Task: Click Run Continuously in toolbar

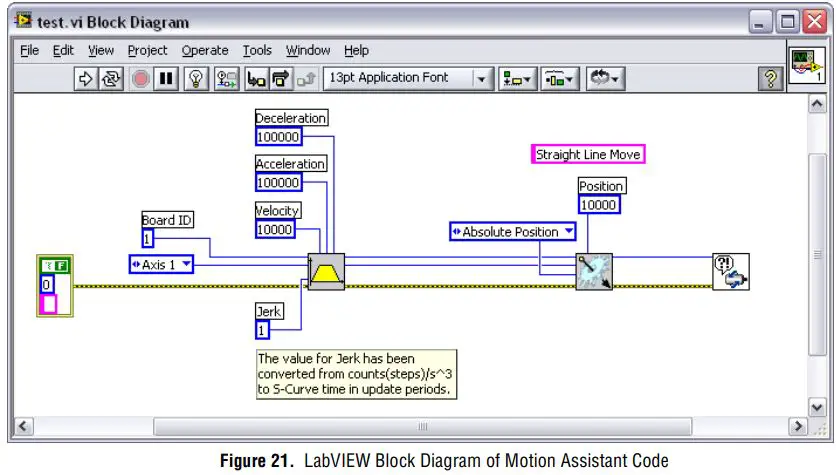Action: [111, 79]
